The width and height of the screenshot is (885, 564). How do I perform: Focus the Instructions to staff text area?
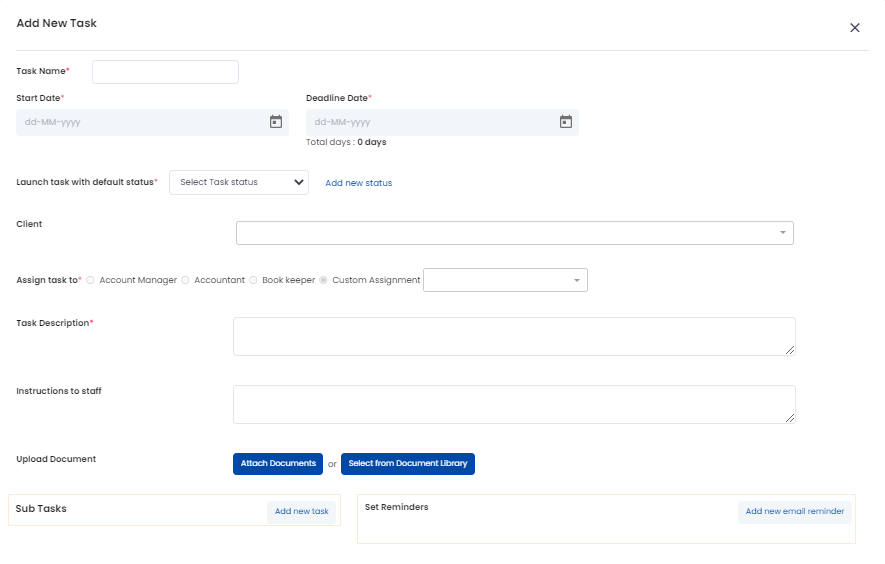pyautogui.click(x=514, y=404)
